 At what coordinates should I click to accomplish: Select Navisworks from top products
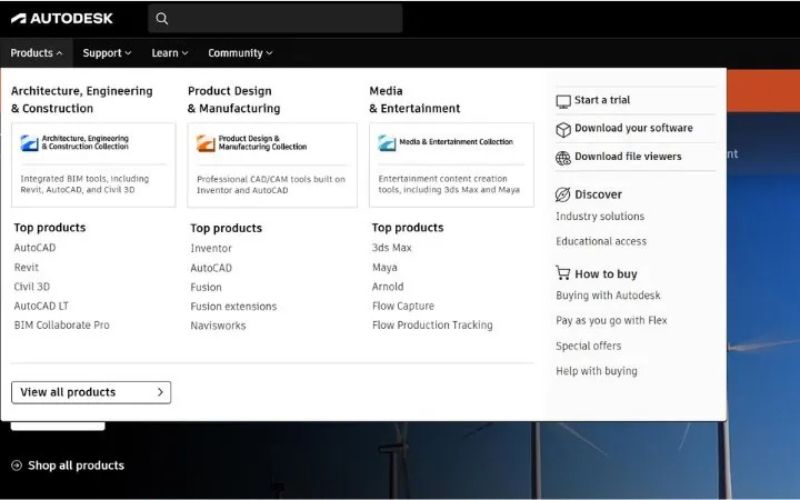pyautogui.click(x=218, y=326)
